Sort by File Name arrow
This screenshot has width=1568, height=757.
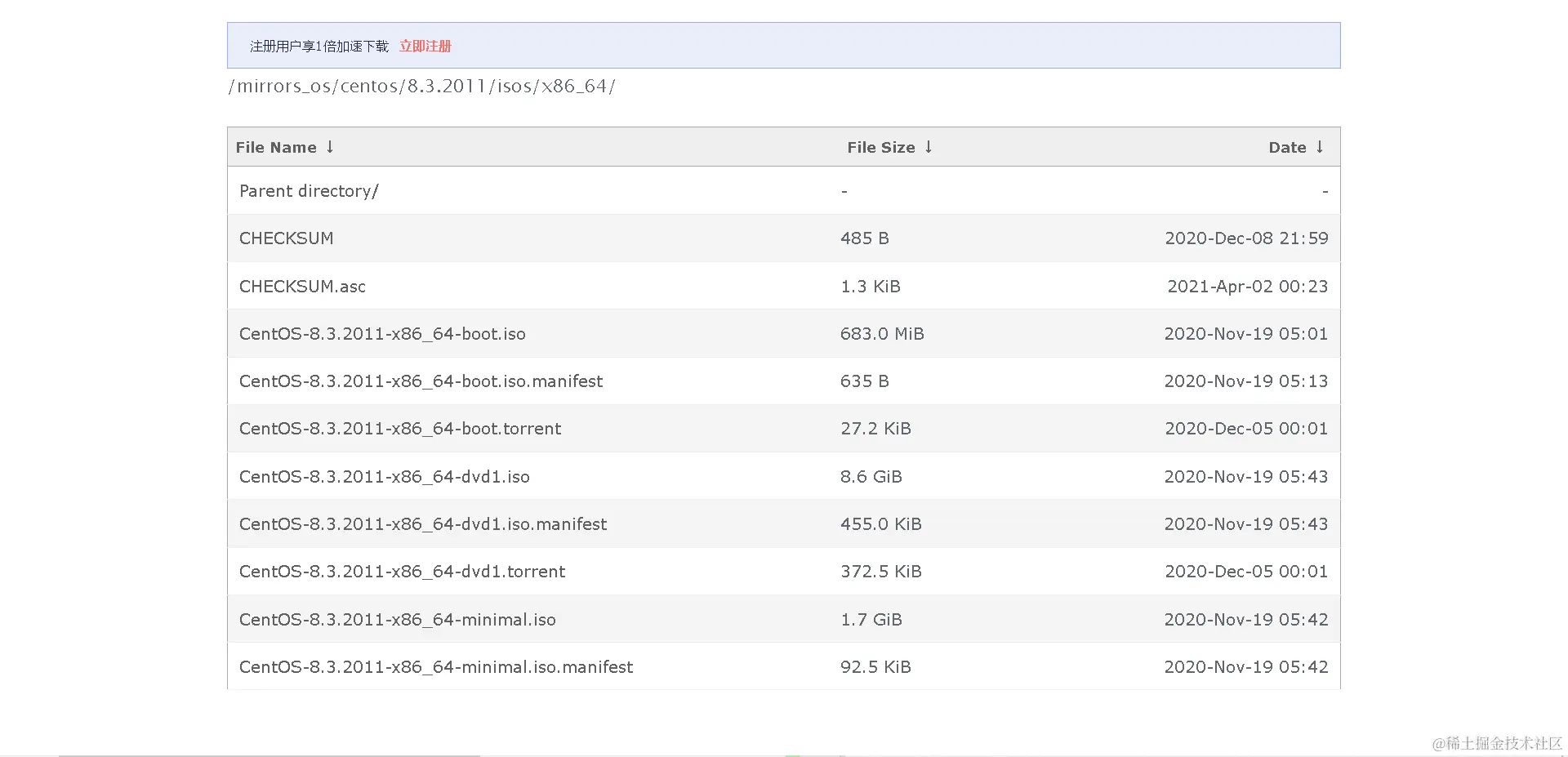330,147
